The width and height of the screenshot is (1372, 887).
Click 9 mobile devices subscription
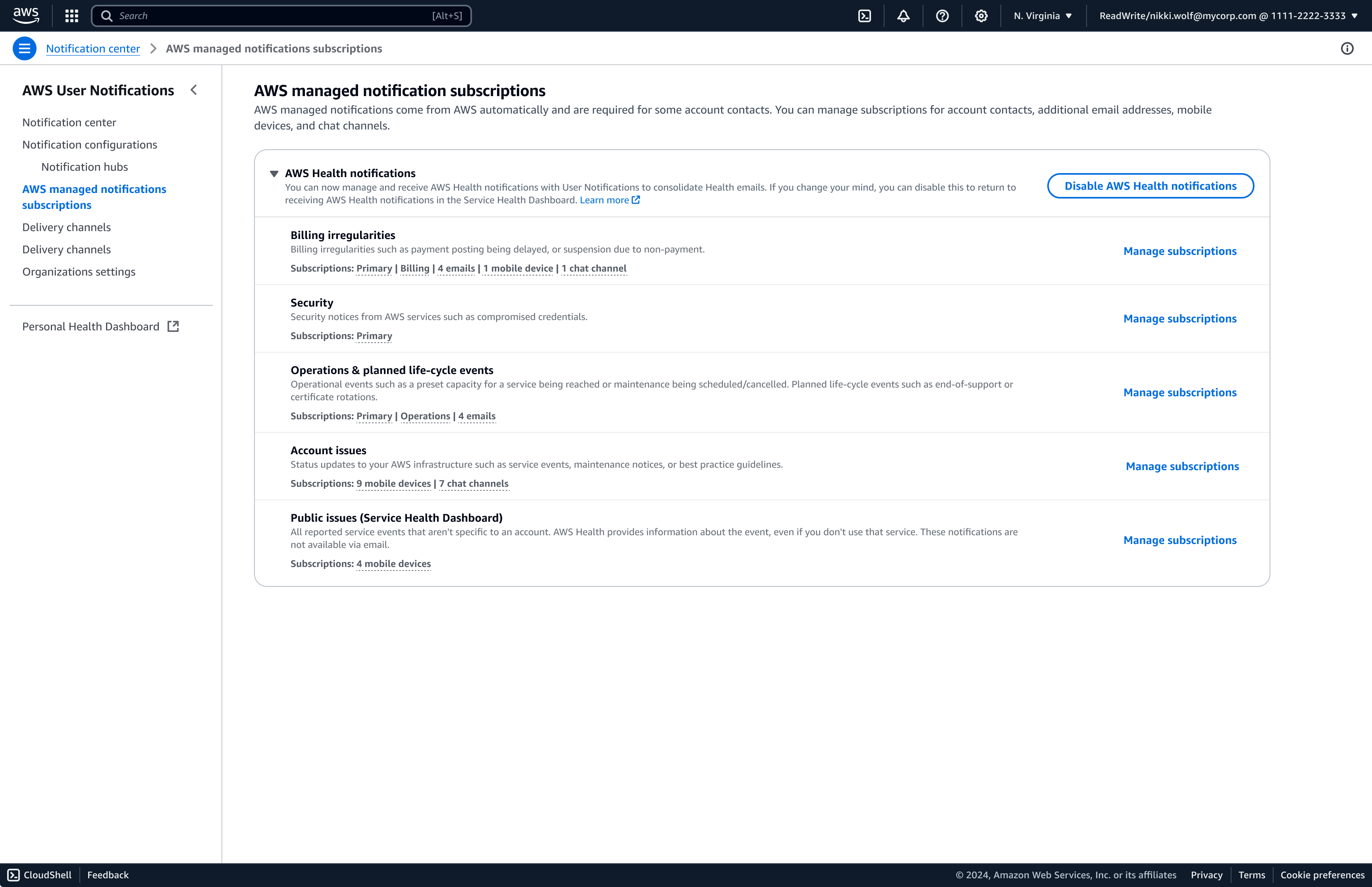point(393,483)
